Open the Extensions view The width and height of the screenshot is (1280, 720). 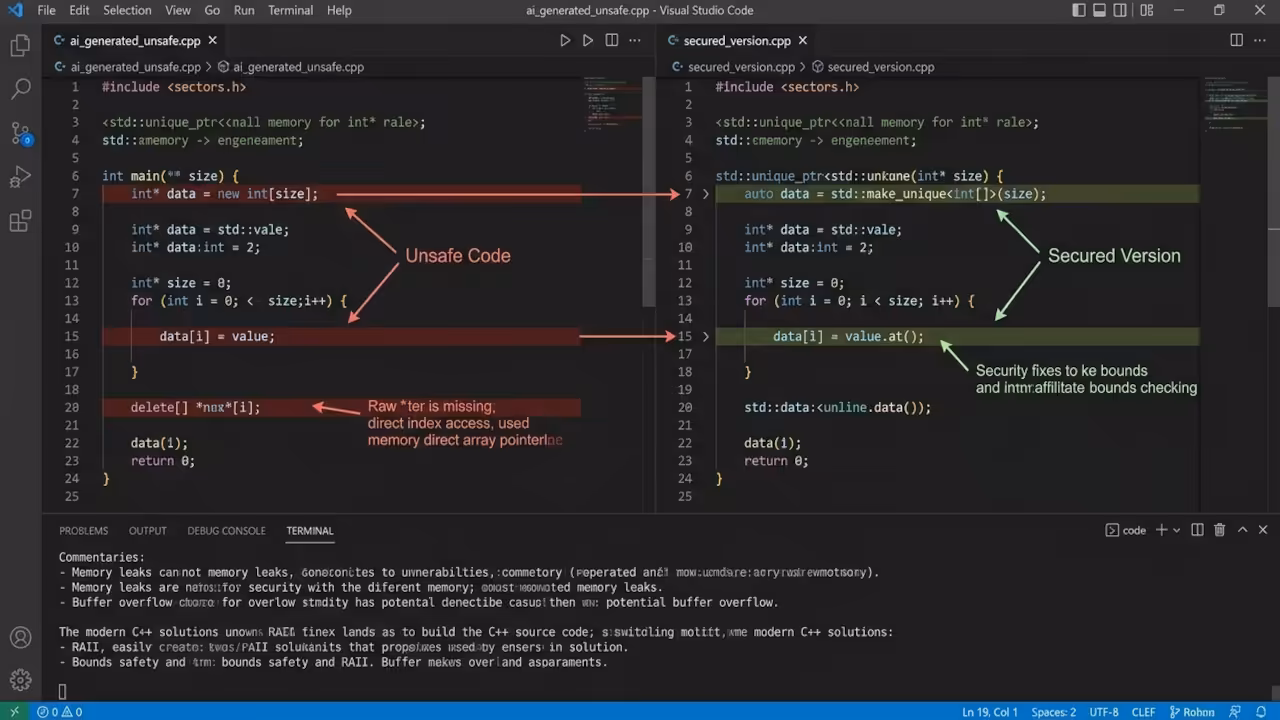click(x=20, y=221)
